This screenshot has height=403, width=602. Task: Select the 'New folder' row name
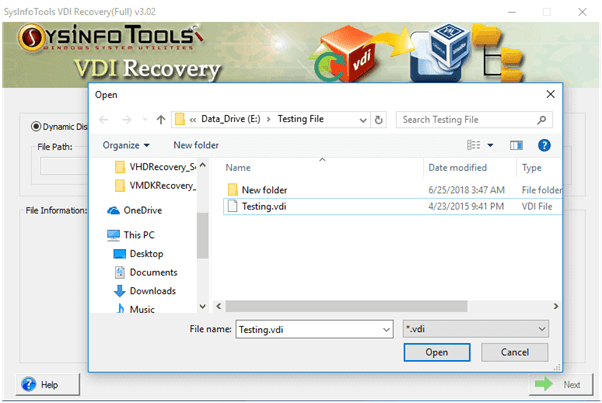point(265,190)
